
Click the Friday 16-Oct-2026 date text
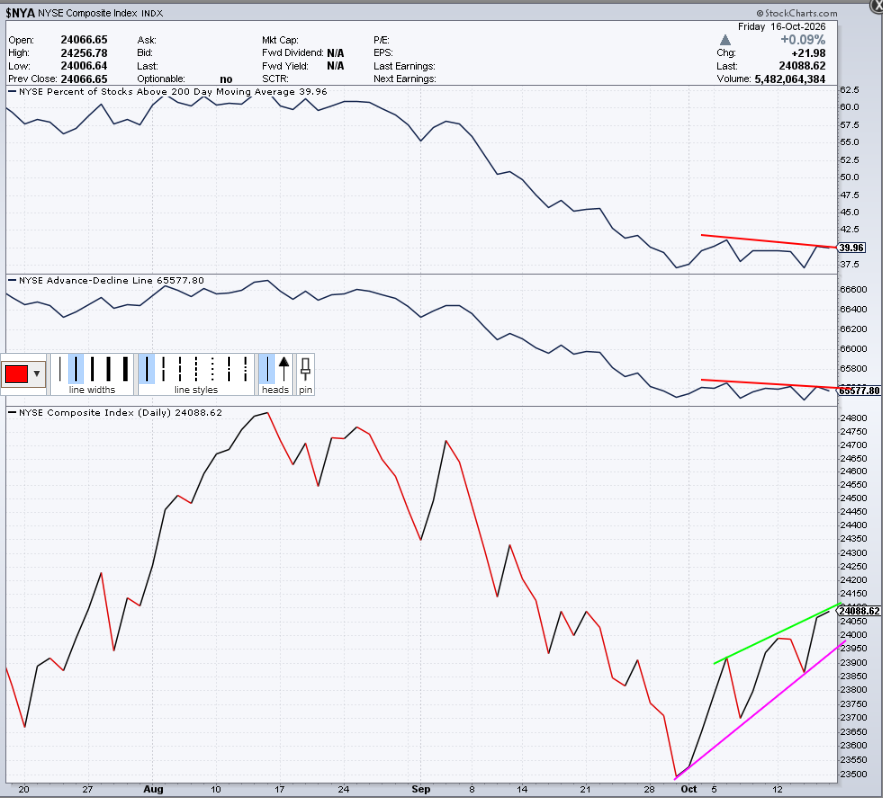coord(782,26)
